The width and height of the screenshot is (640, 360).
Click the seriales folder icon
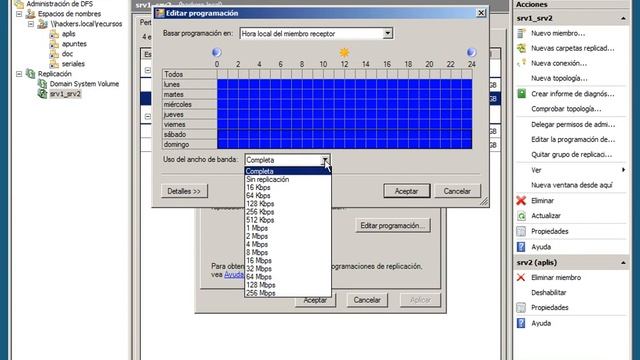pyautogui.click(x=54, y=64)
